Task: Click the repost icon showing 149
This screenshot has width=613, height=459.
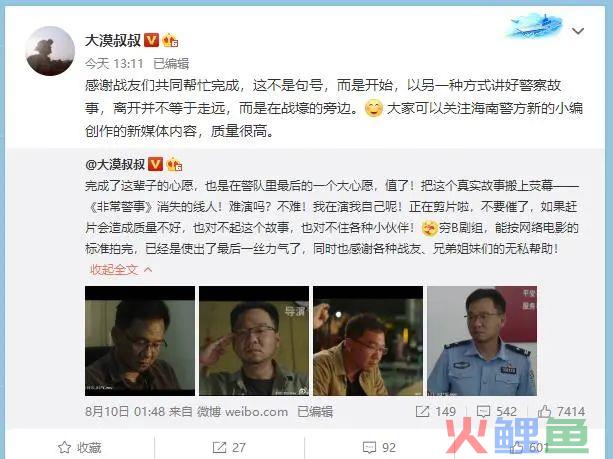Action: coord(435,411)
